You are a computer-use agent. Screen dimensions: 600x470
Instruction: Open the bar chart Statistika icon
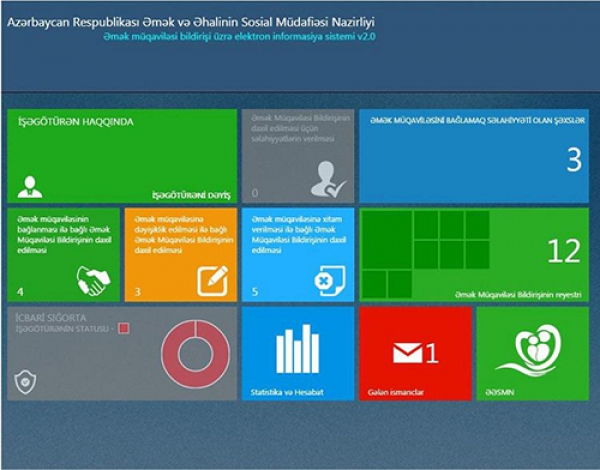(297, 349)
